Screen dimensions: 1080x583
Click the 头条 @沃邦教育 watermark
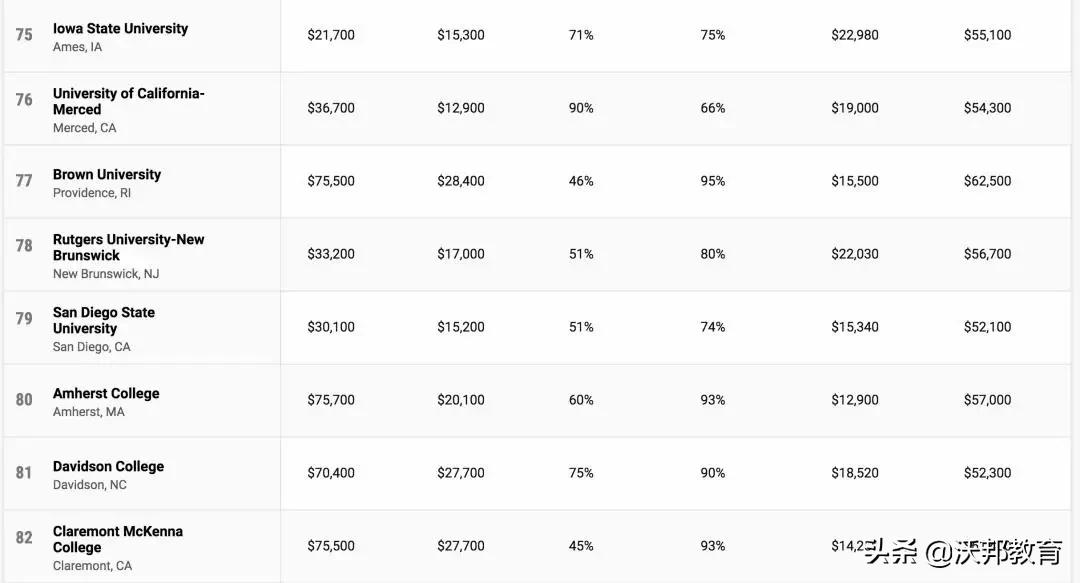coord(964,551)
